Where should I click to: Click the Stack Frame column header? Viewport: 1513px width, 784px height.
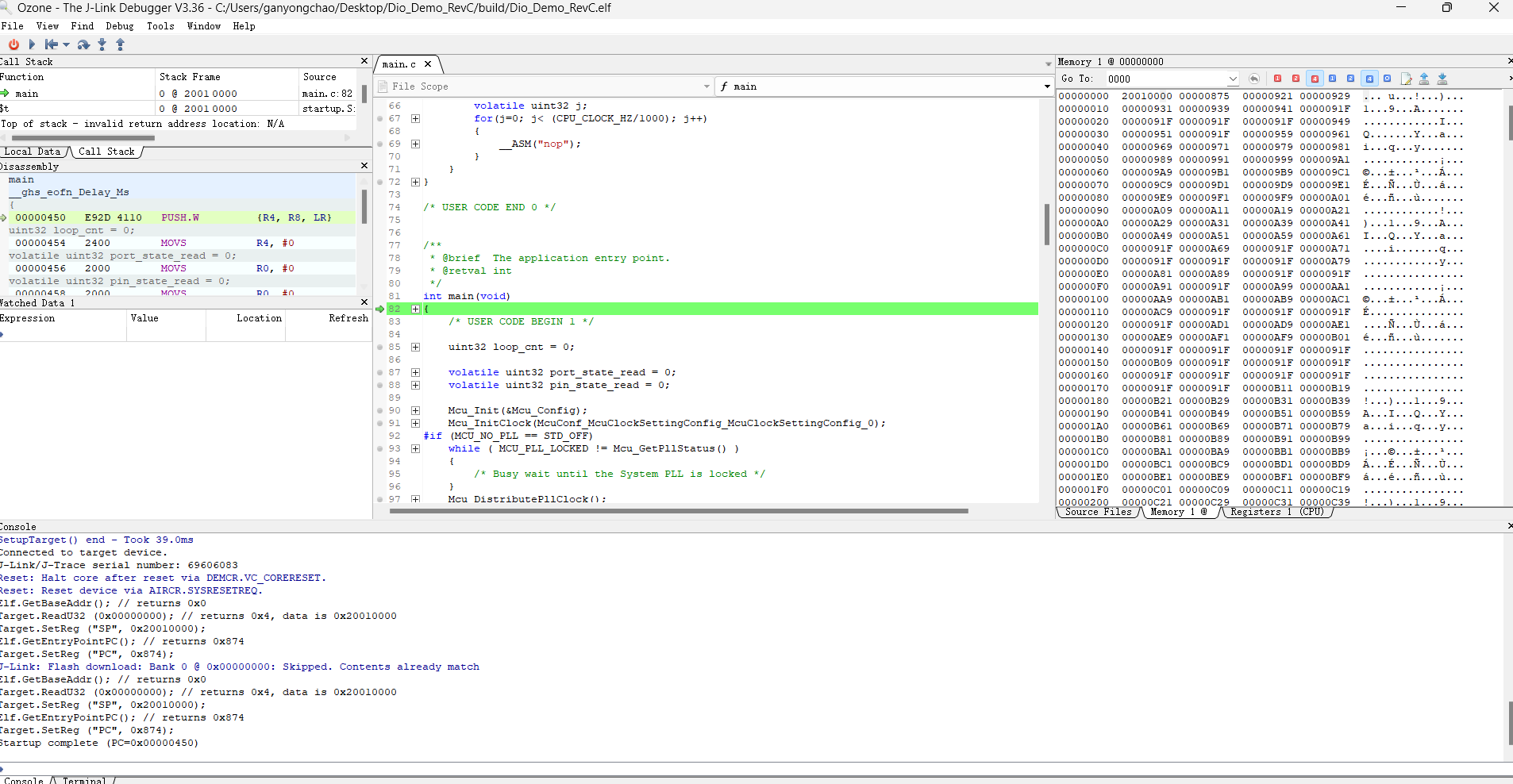tap(226, 77)
